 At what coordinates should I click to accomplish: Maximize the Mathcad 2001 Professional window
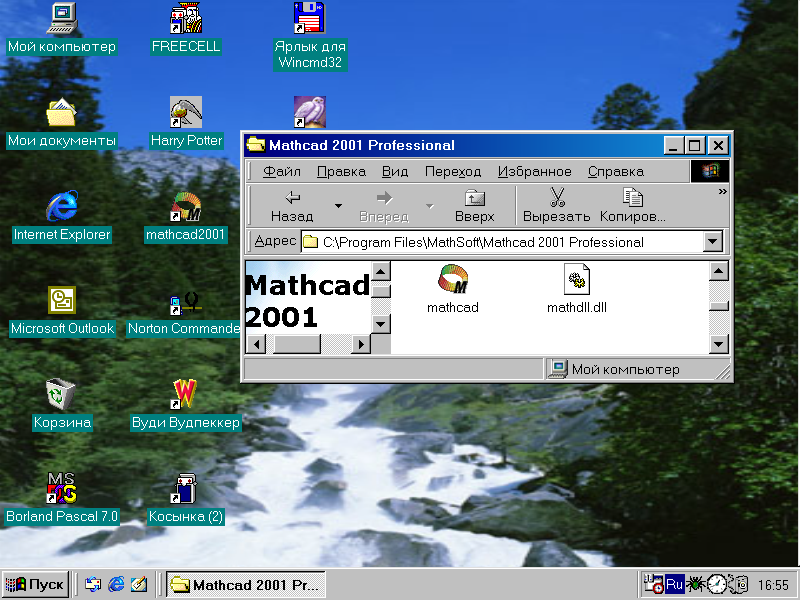[694, 145]
